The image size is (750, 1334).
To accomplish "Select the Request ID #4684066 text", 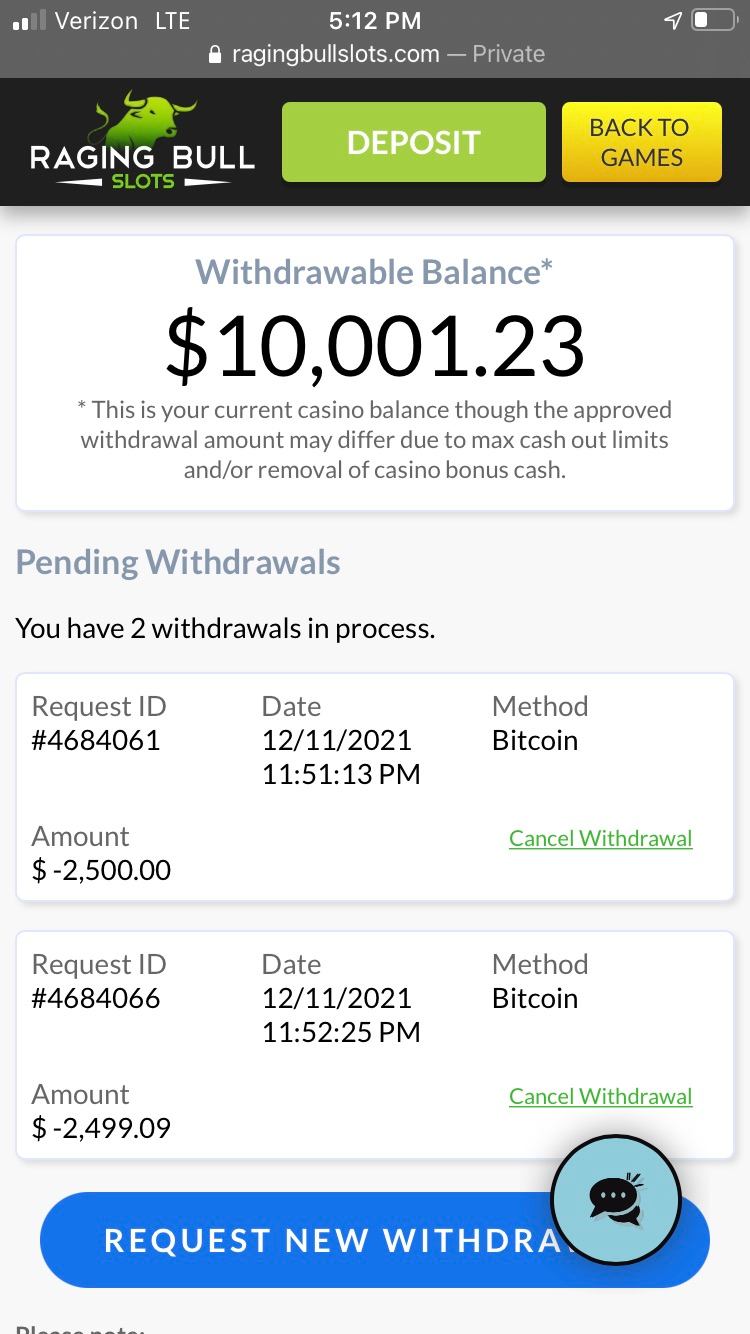I will point(96,998).
